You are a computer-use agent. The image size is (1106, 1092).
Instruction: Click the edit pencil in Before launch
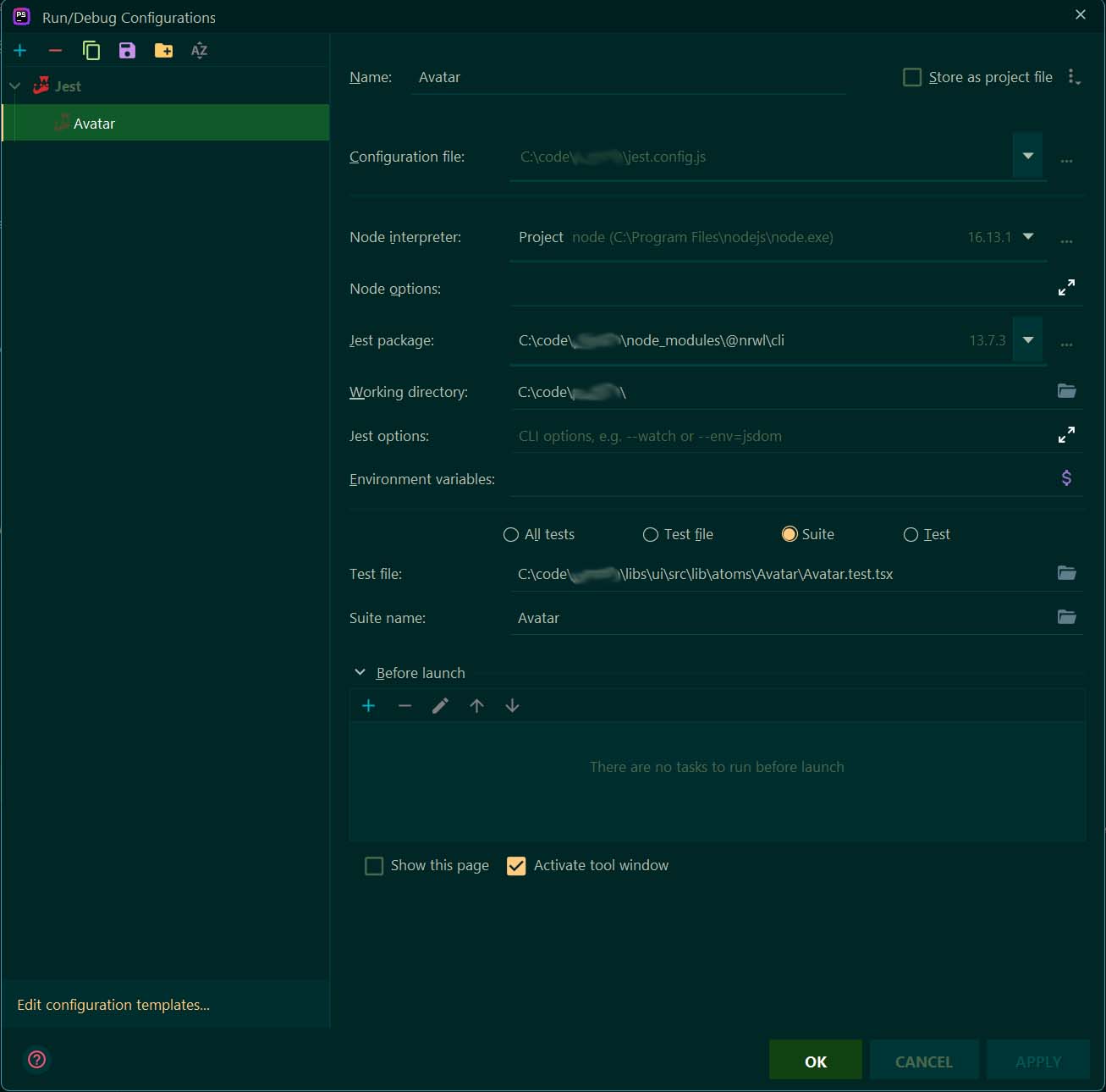440,706
